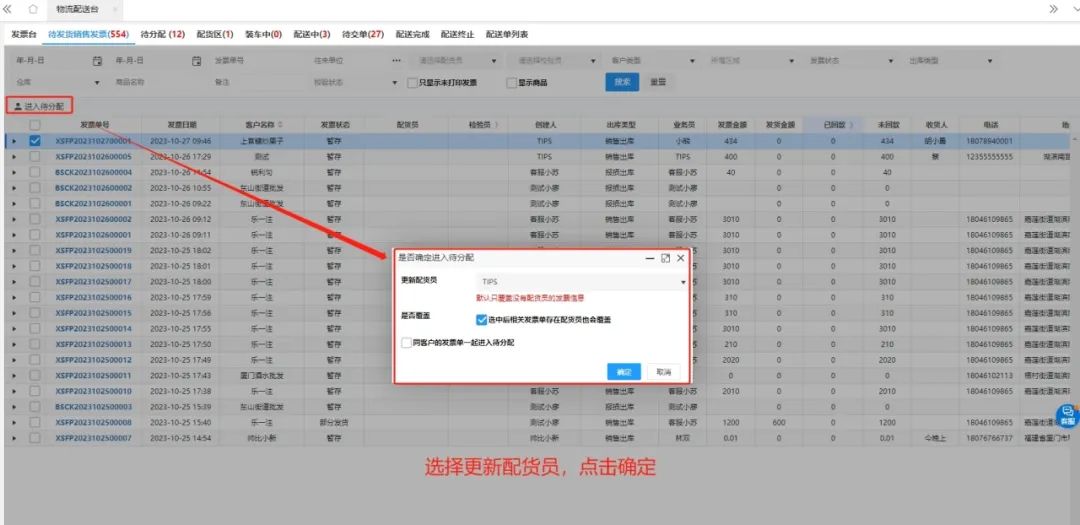
Task: Switch to the 待分配 (12) tab
Action: click(162, 34)
